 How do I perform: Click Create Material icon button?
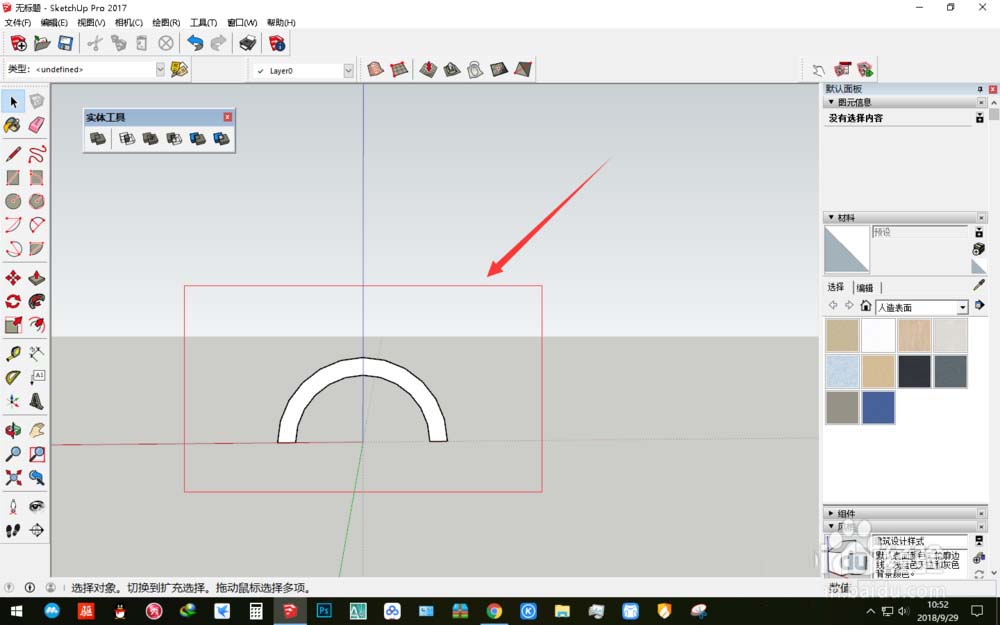[x=978, y=249]
